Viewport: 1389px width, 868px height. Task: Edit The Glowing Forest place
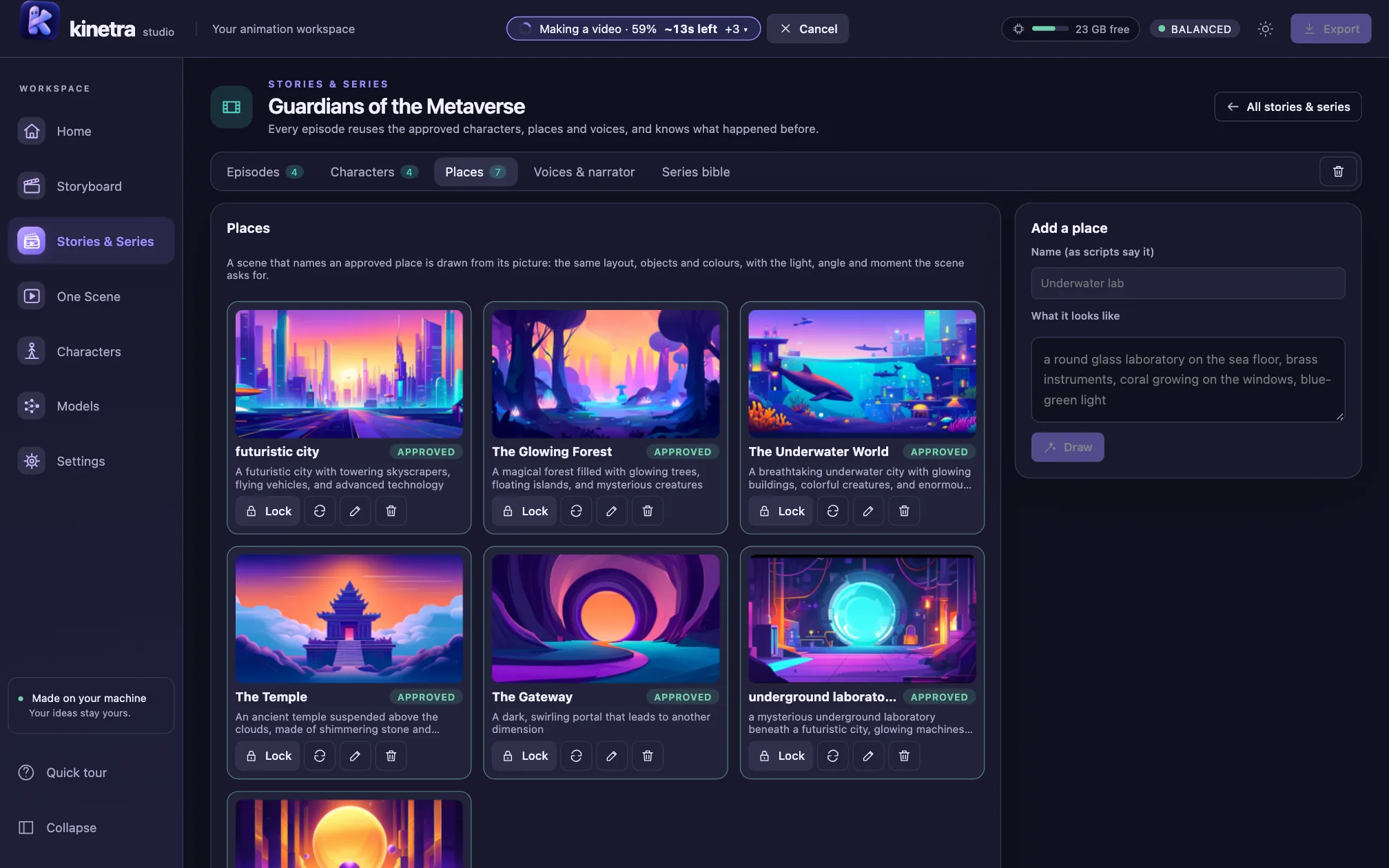pos(611,511)
